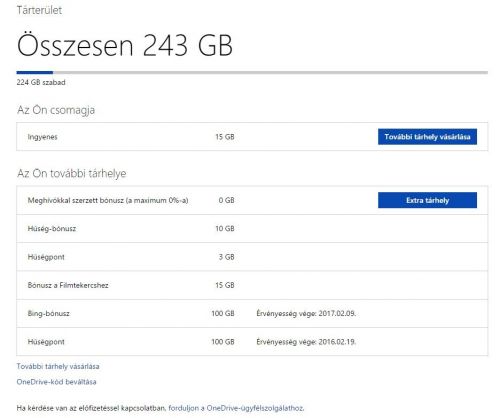Follow the forduljon a OneDrive-ügyfélszolgálathoz link
500x418 pixels.
236,408
